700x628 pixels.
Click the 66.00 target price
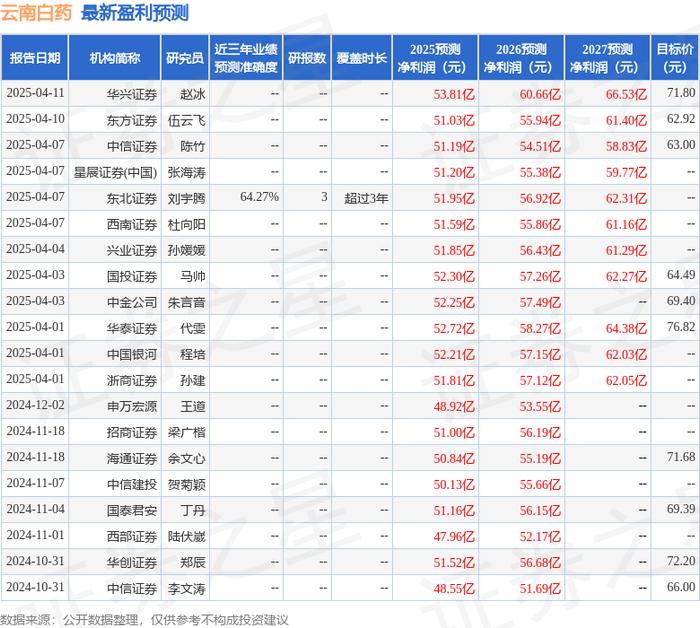(681, 587)
